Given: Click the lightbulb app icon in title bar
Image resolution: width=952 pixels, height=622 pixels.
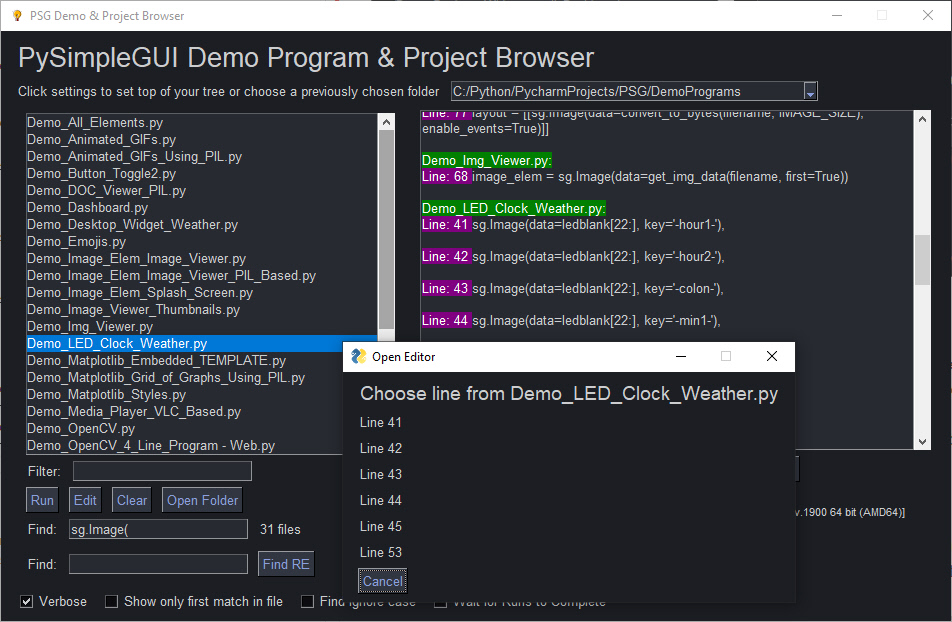Looking at the screenshot, I should [16, 16].
